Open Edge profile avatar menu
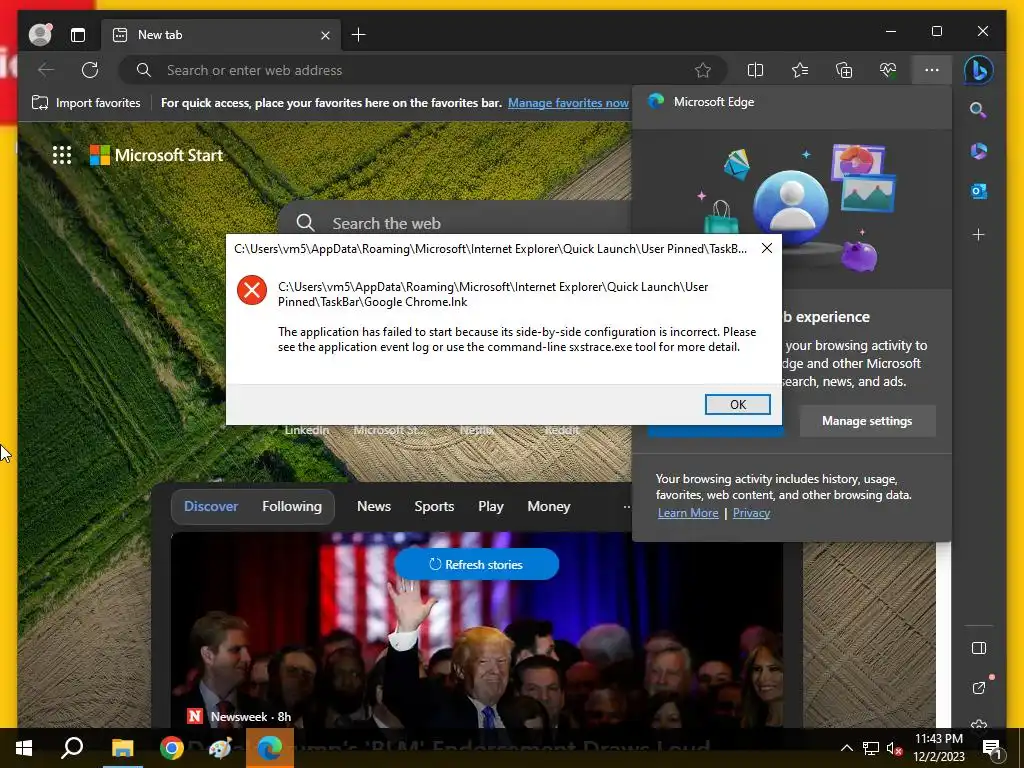The image size is (1024, 768). coord(40,35)
